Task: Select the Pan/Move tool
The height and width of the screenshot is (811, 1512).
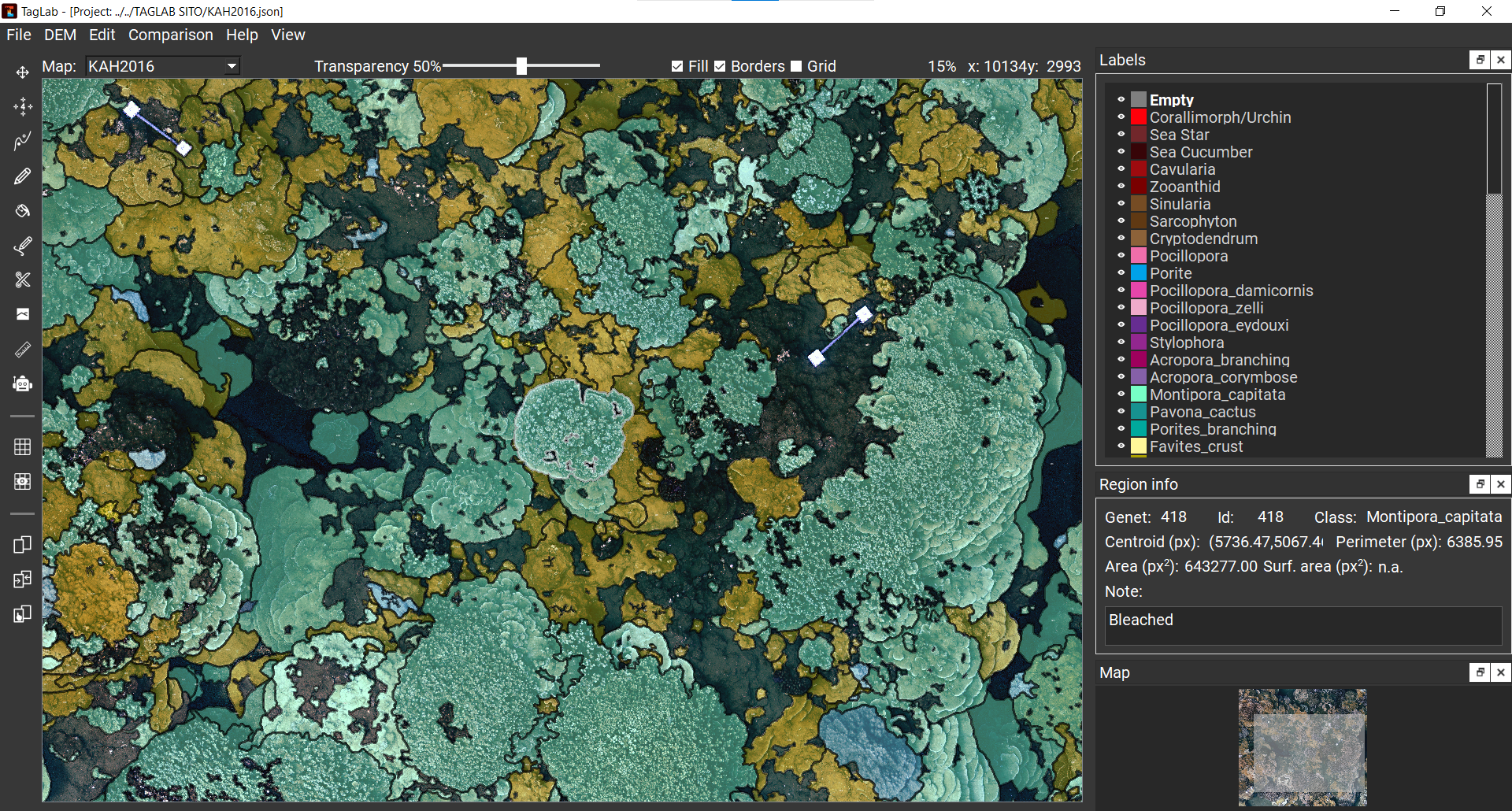Action: (22, 72)
